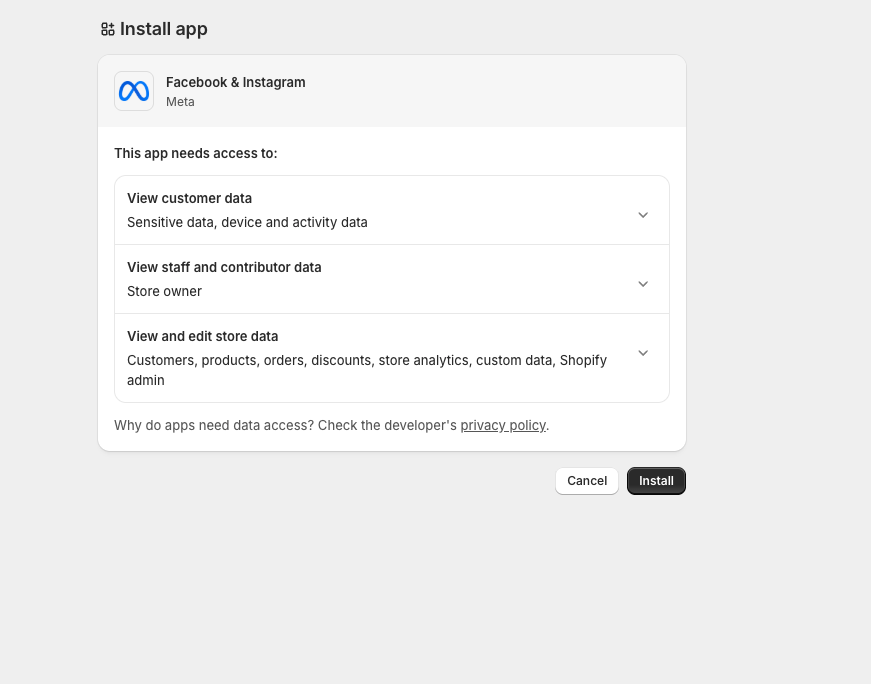This screenshot has width=871, height=684.
Task: Click the Install app grid icon
Action: click(108, 29)
